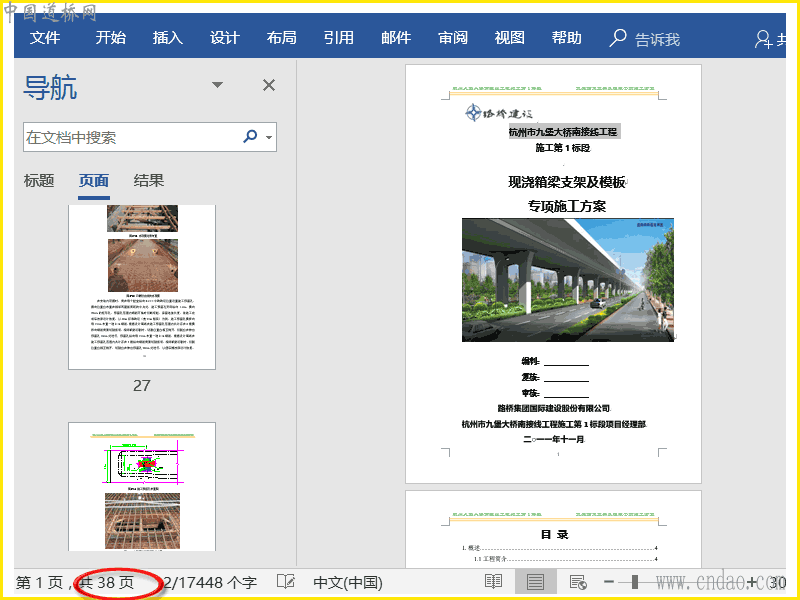Click the zoom out minus button
This screenshot has width=800, height=600.
click(x=609, y=582)
